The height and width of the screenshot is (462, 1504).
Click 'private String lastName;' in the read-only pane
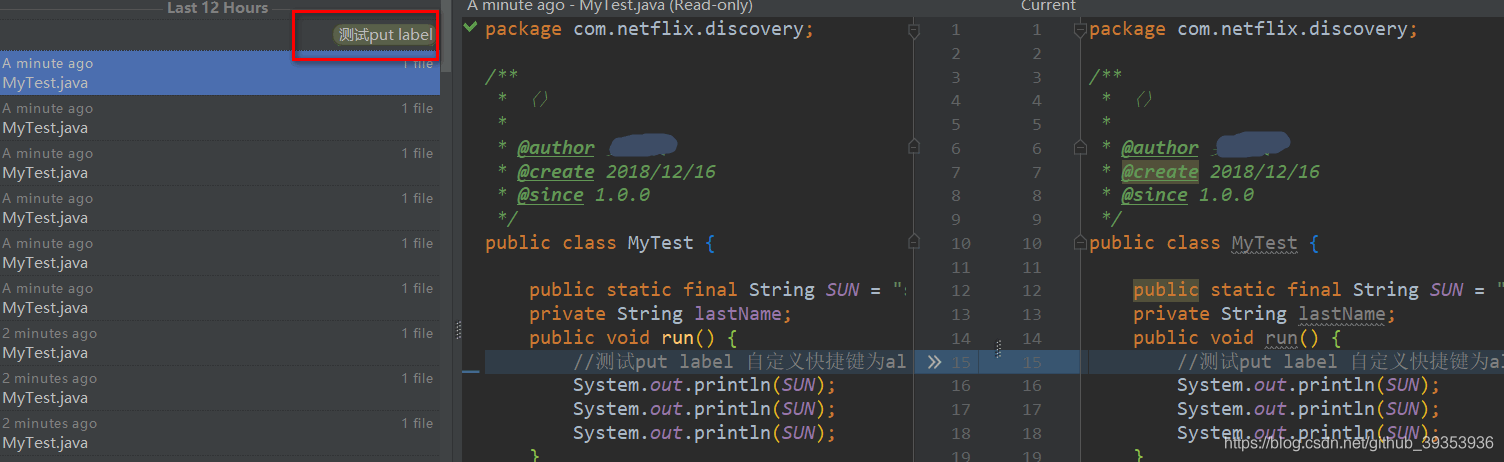[660, 314]
